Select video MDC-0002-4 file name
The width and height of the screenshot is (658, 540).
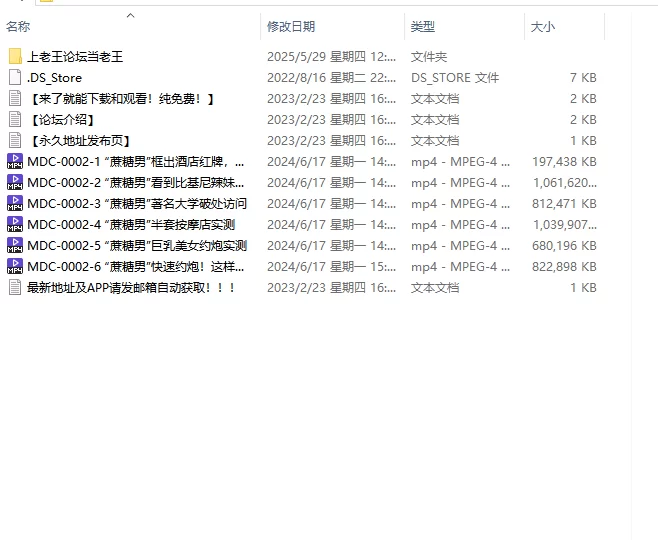click(x=131, y=224)
